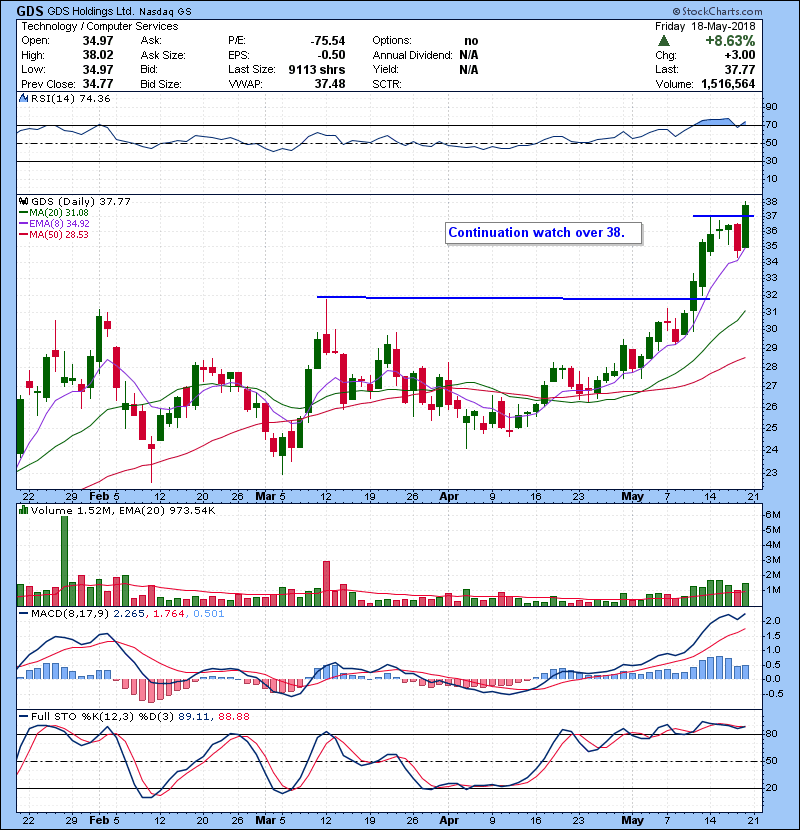Click the VWAP 37.48 value
Screen dimensions: 800x830
click(x=329, y=84)
